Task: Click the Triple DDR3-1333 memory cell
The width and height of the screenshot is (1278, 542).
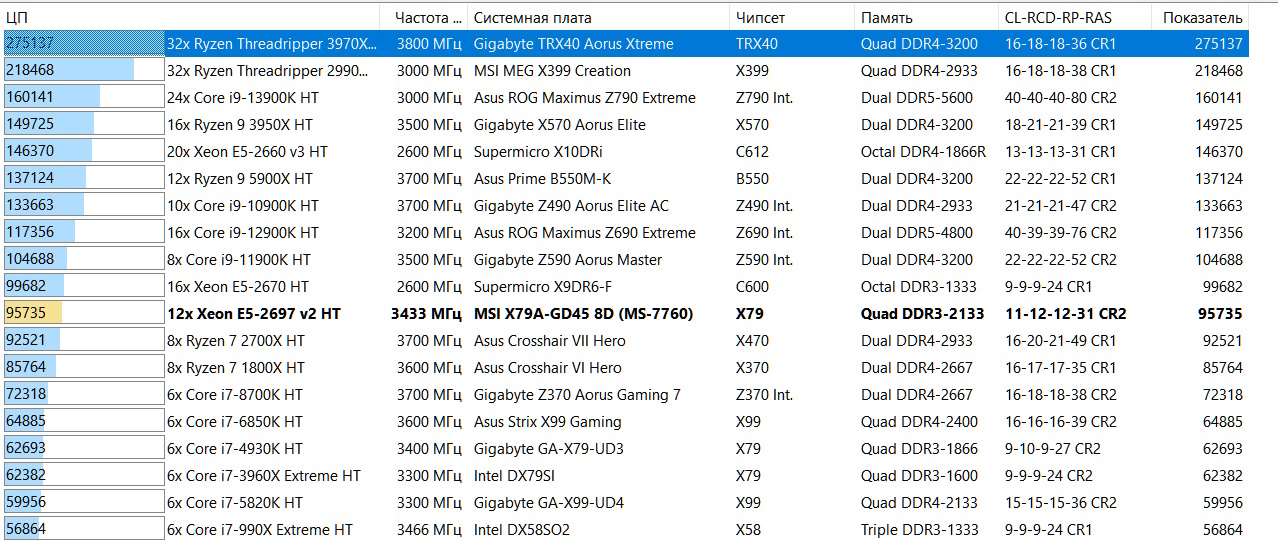Action: (x=919, y=530)
